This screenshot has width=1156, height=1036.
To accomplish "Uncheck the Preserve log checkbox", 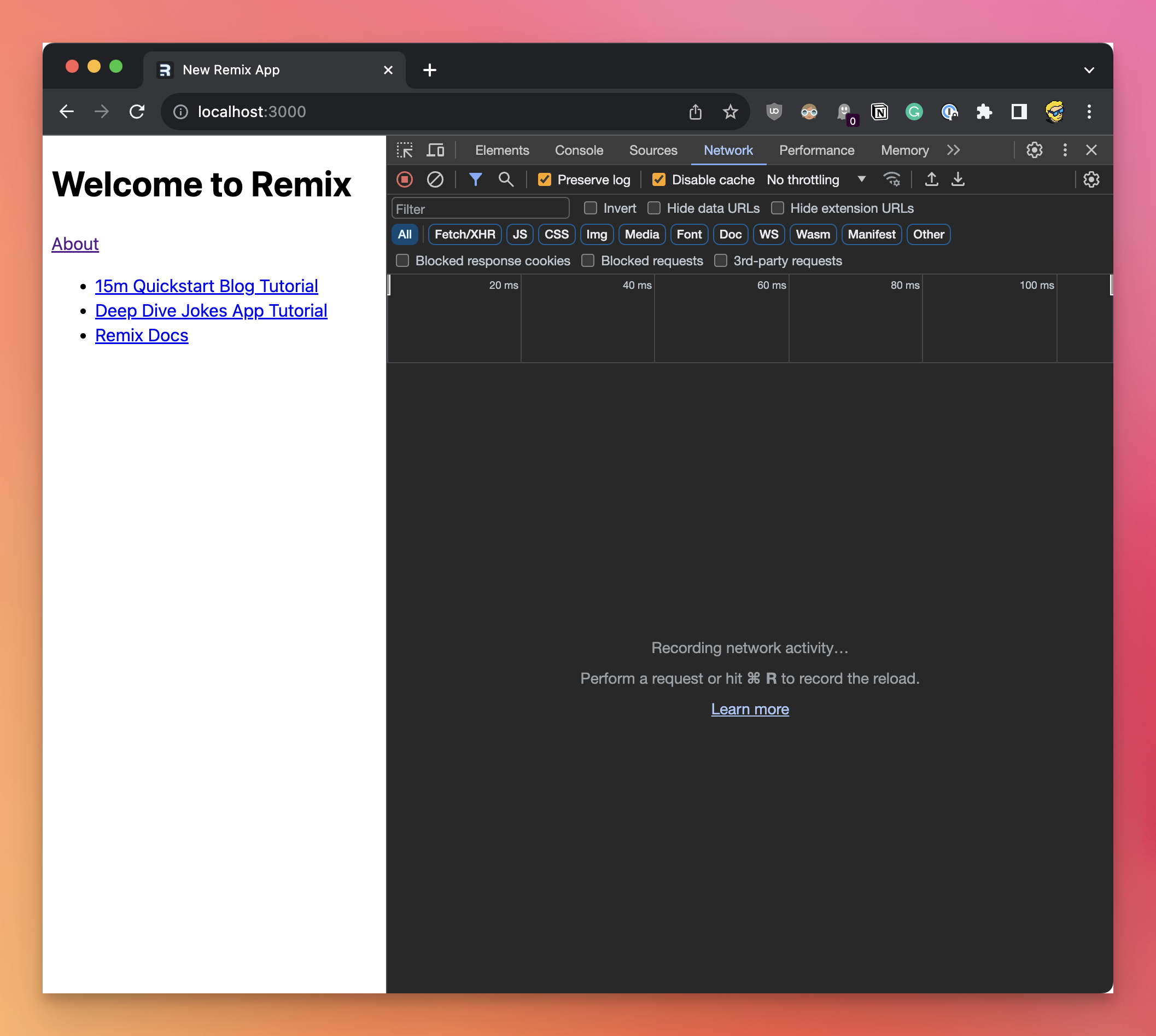I will tap(544, 180).
